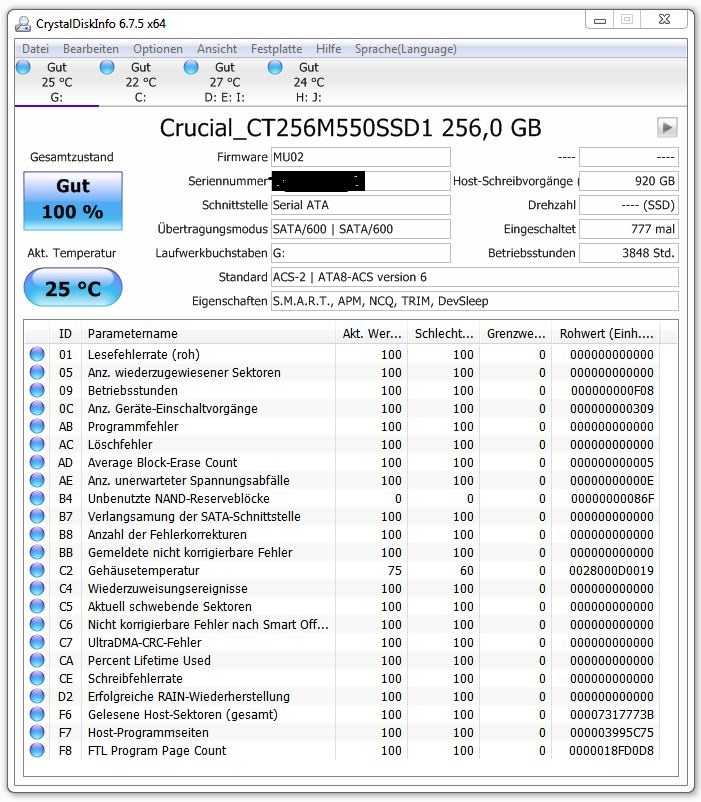Open the Optionen menu
The image size is (701, 802).
click(x=157, y=49)
